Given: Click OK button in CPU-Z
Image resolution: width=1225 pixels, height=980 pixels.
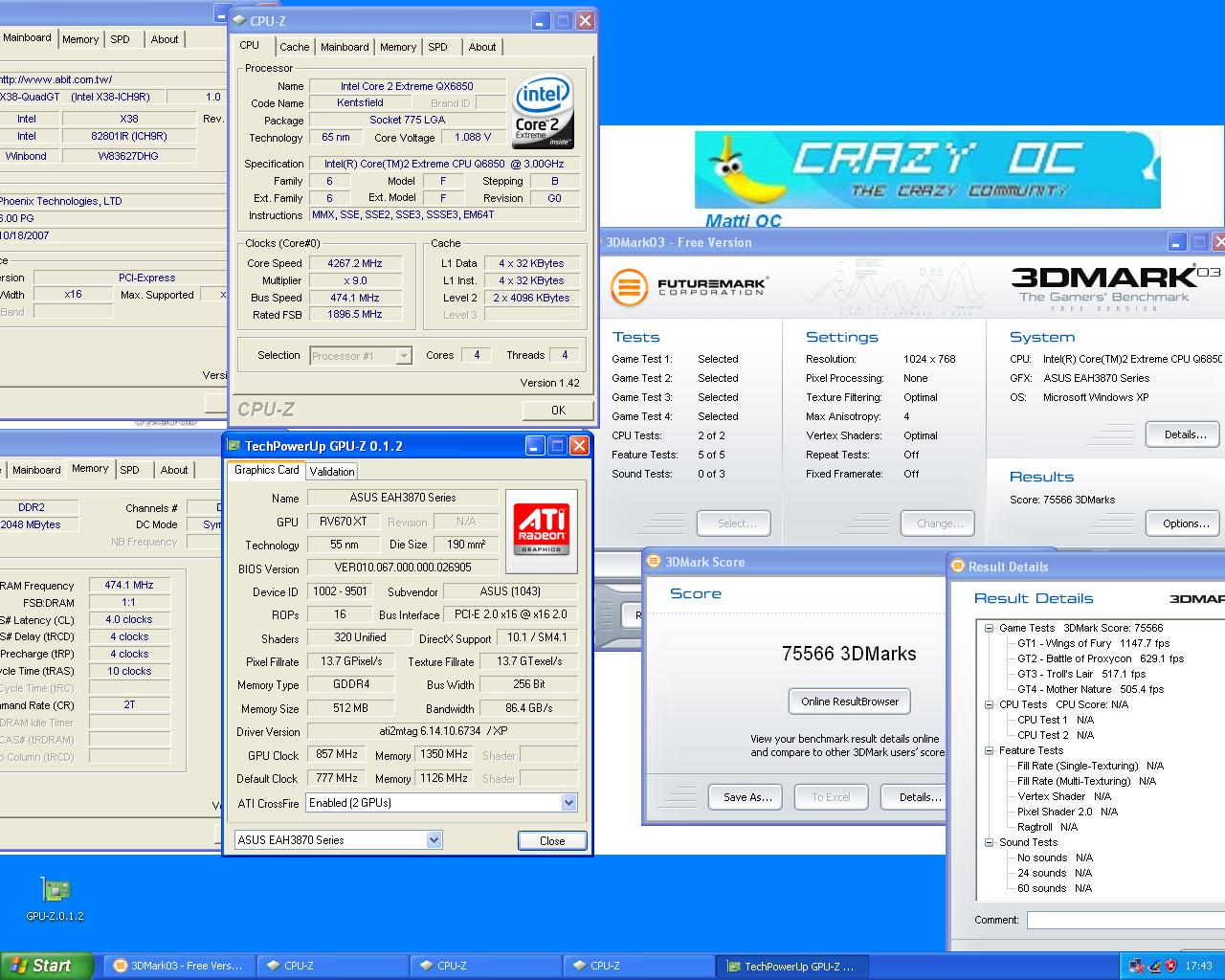Looking at the screenshot, I should 558,410.
